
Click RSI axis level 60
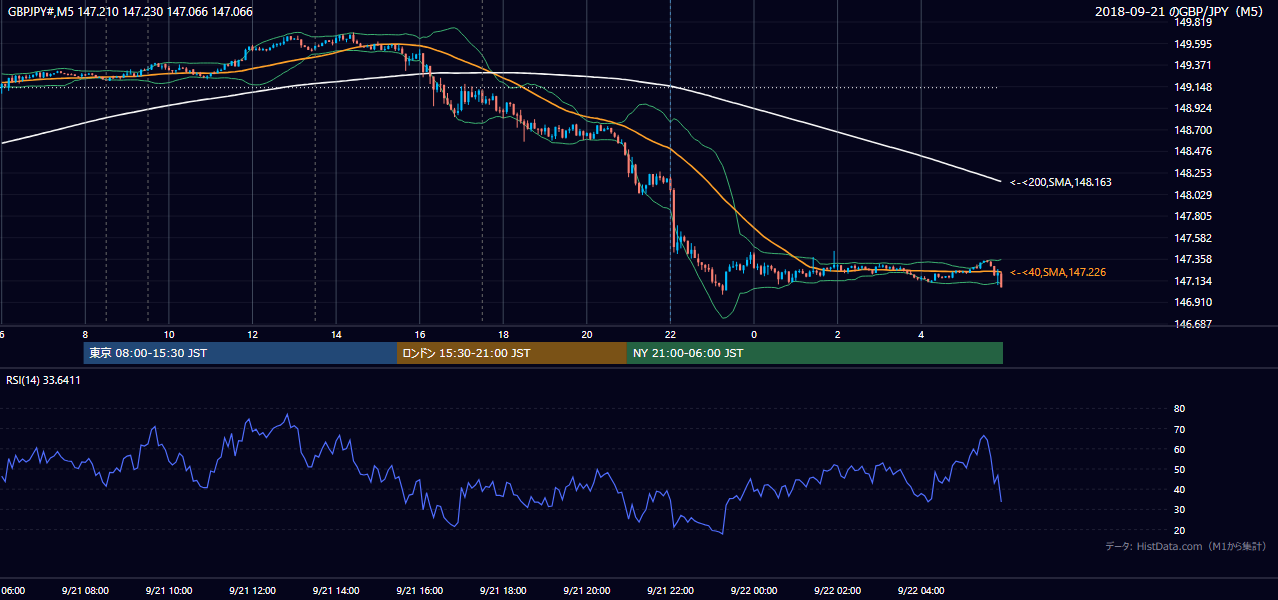pos(1179,449)
